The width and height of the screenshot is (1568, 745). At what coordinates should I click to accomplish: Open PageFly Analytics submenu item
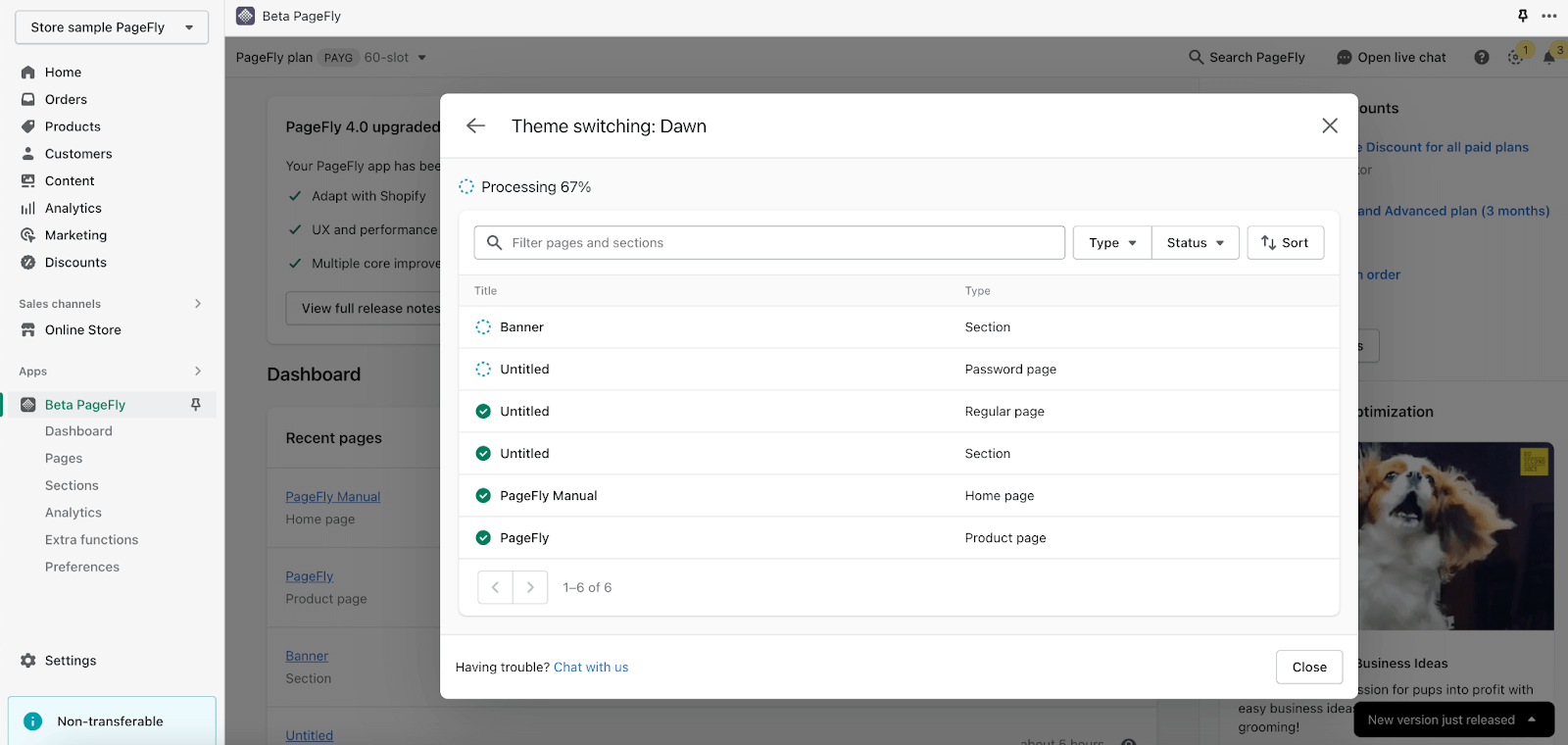[73, 513]
